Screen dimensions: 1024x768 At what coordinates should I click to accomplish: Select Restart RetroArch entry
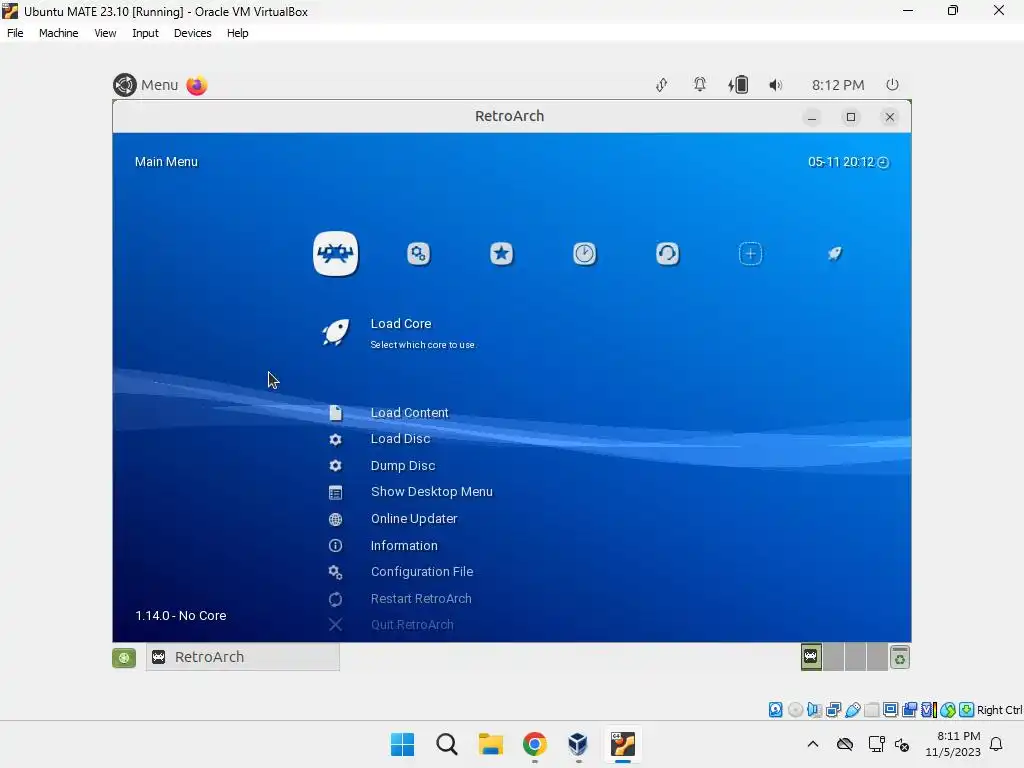coord(421,598)
